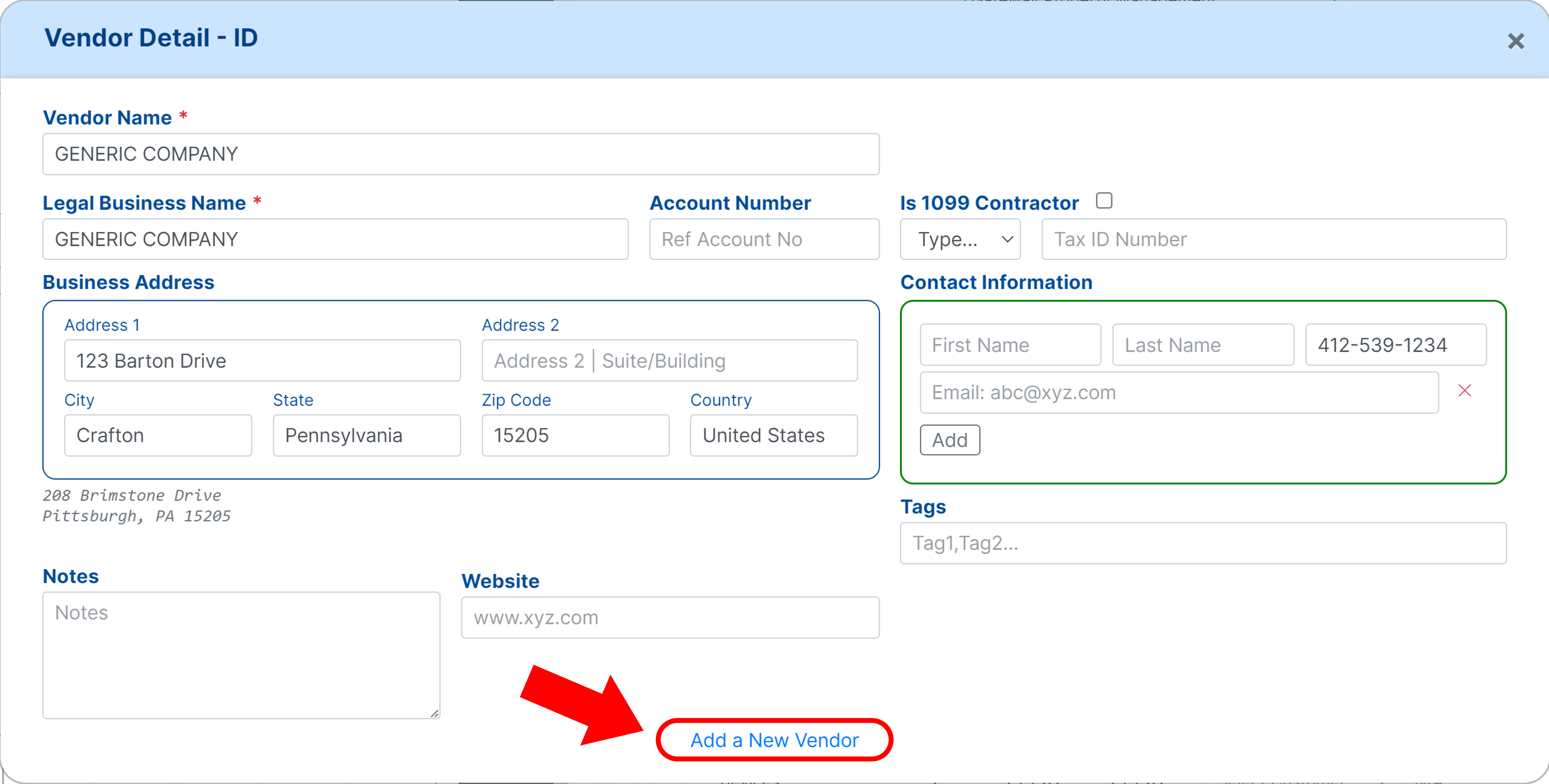Click the Pittsburgh, PA 15205 text

(x=137, y=517)
